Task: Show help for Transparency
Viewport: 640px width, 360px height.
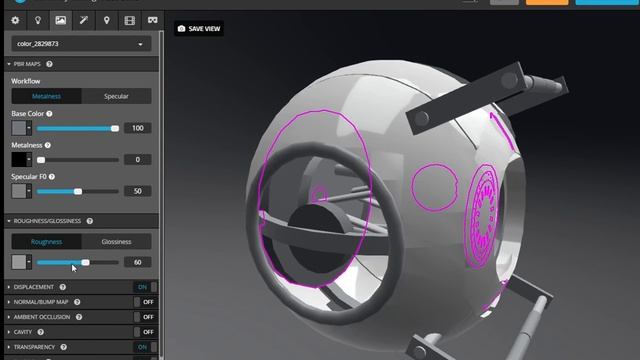Action: (64, 347)
